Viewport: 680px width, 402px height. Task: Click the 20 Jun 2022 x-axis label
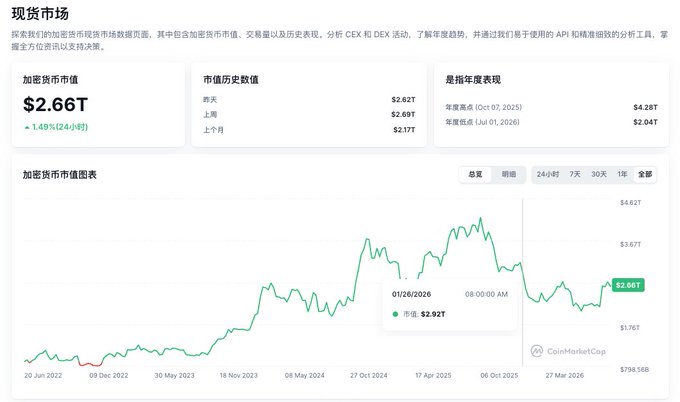pos(43,376)
